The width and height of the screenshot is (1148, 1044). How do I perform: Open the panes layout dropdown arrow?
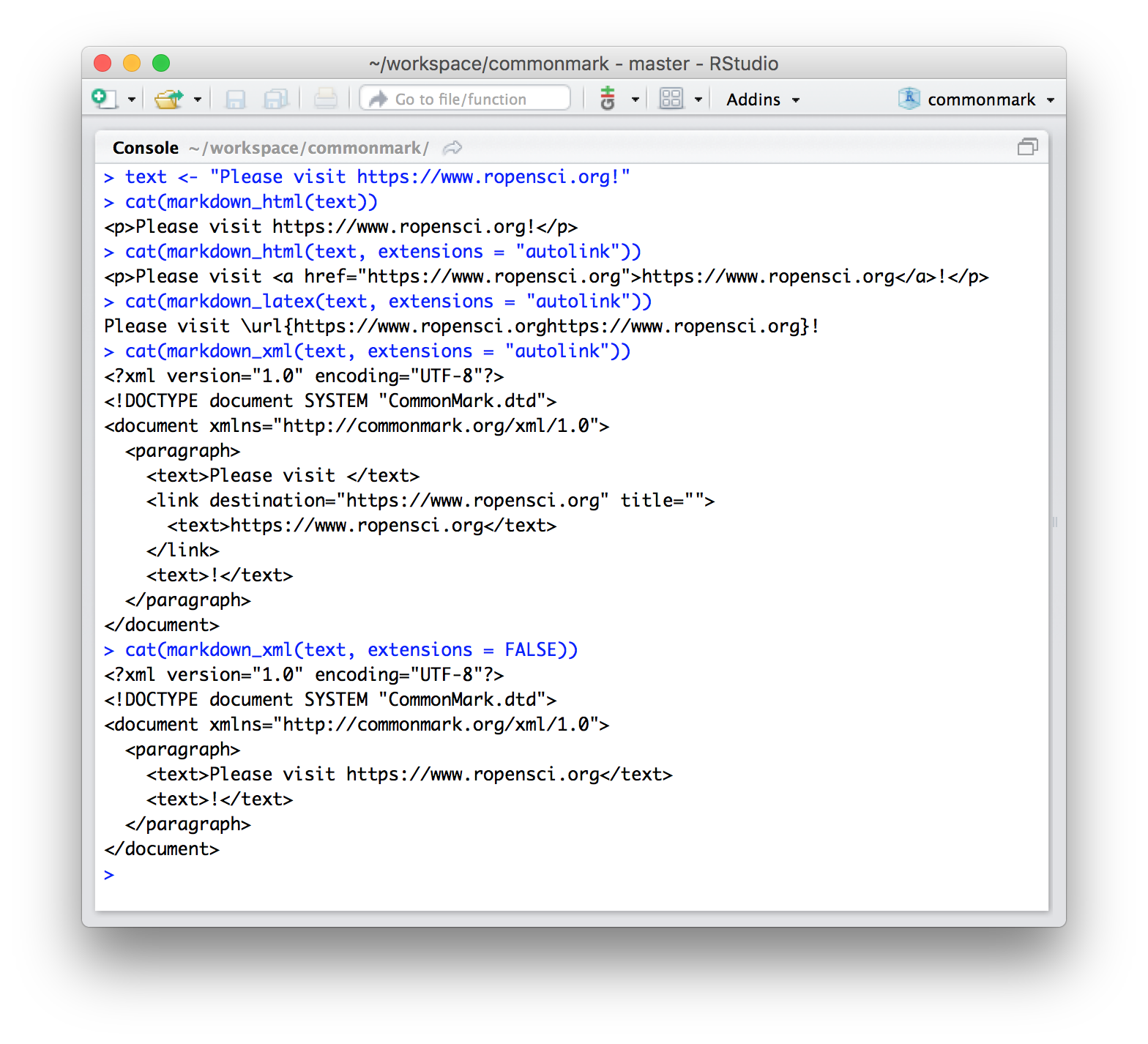[x=698, y=100]
